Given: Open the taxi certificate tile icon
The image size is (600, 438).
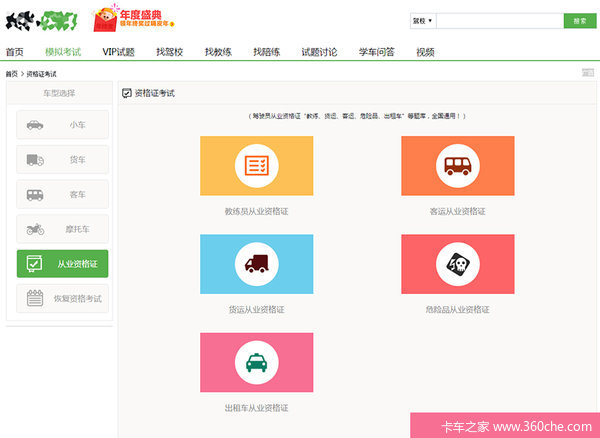Looking at the screenshot, I should tap(256, 362).
